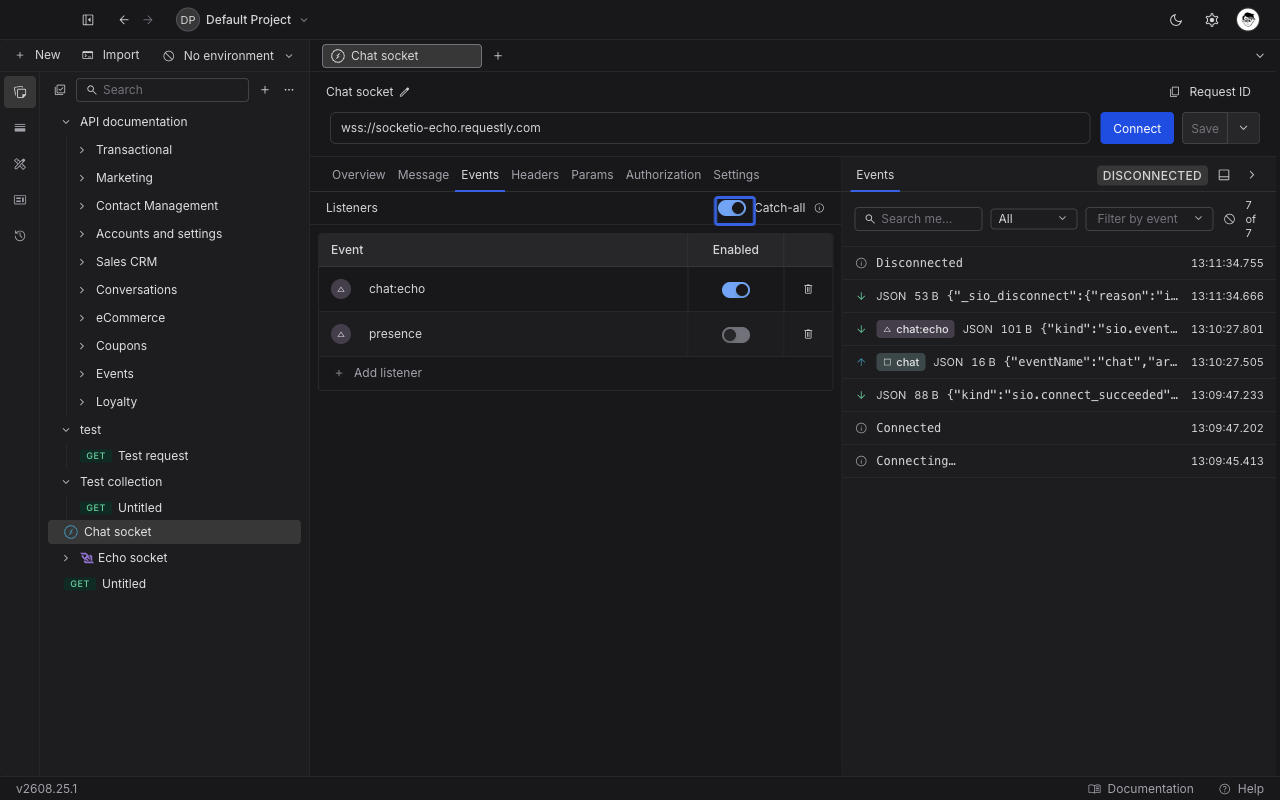1280x800 pixels.
Task: Open the card panel icon in left rail
Action: (20, 200)
